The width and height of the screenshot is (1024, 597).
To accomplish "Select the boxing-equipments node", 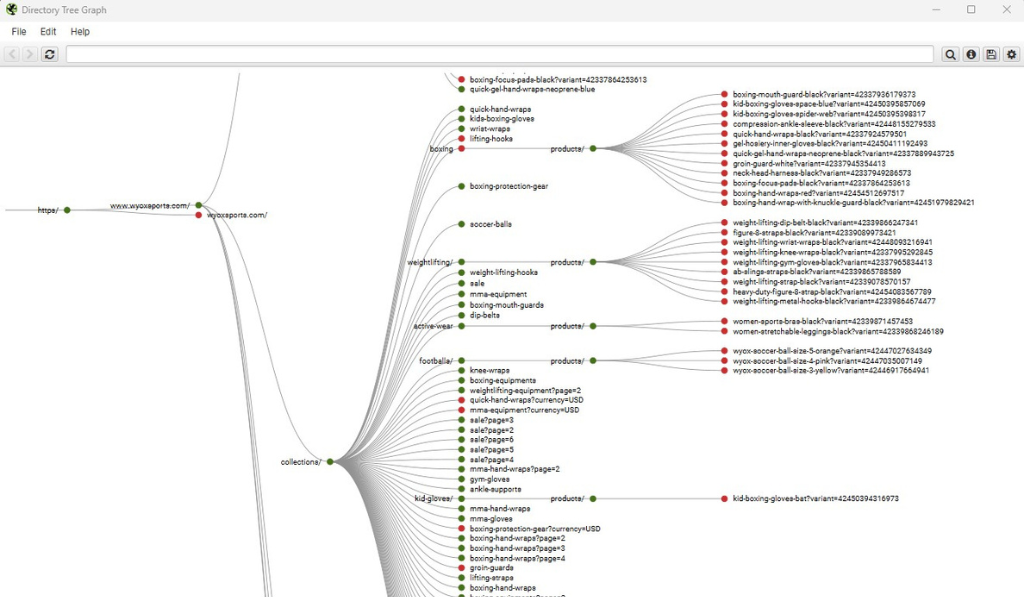I will tap(462, 380).
